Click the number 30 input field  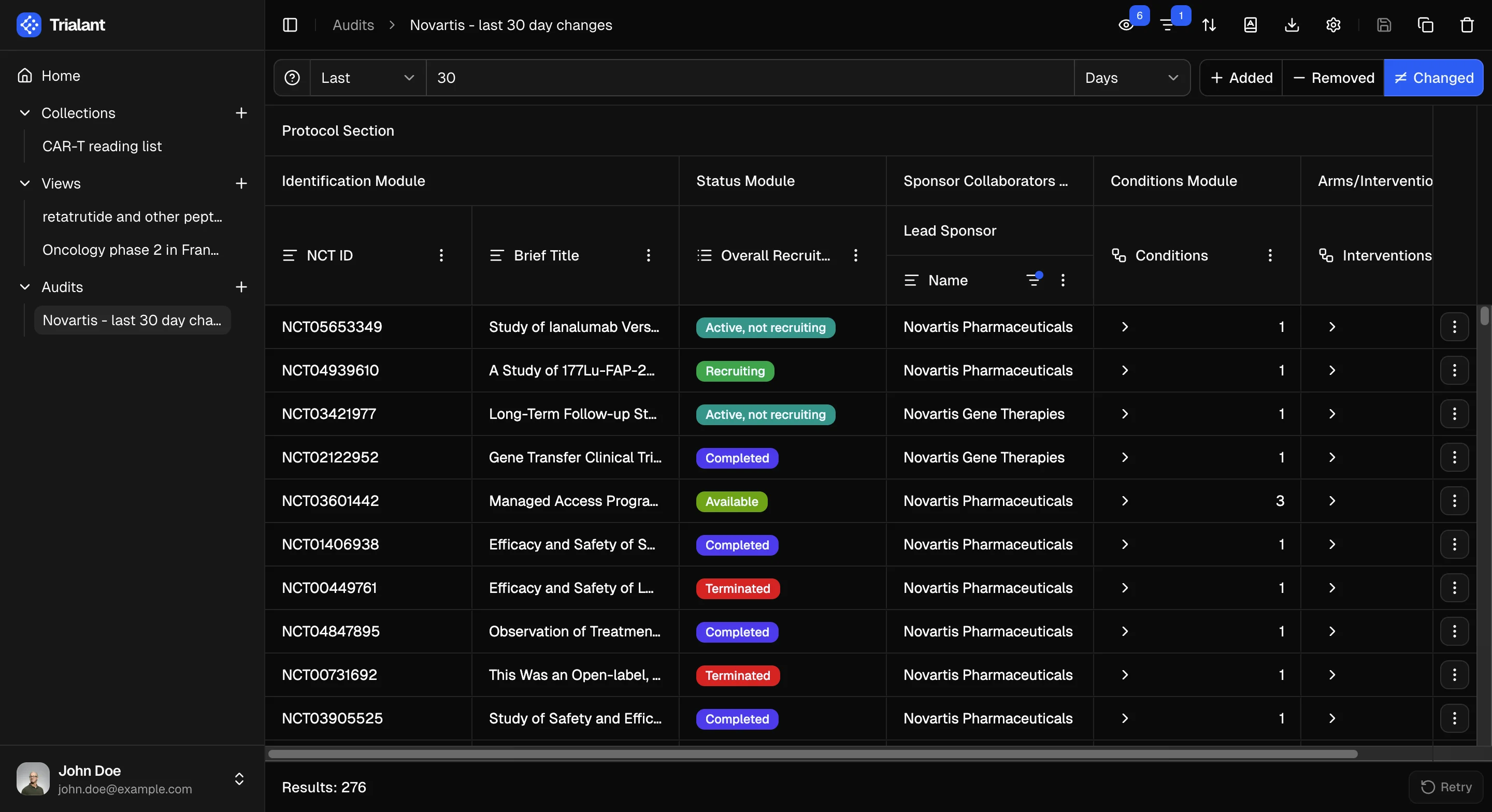click(x=750, y=78)
